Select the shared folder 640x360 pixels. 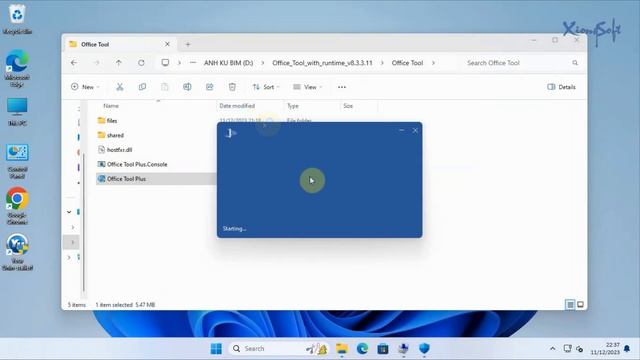coord(115,135)
